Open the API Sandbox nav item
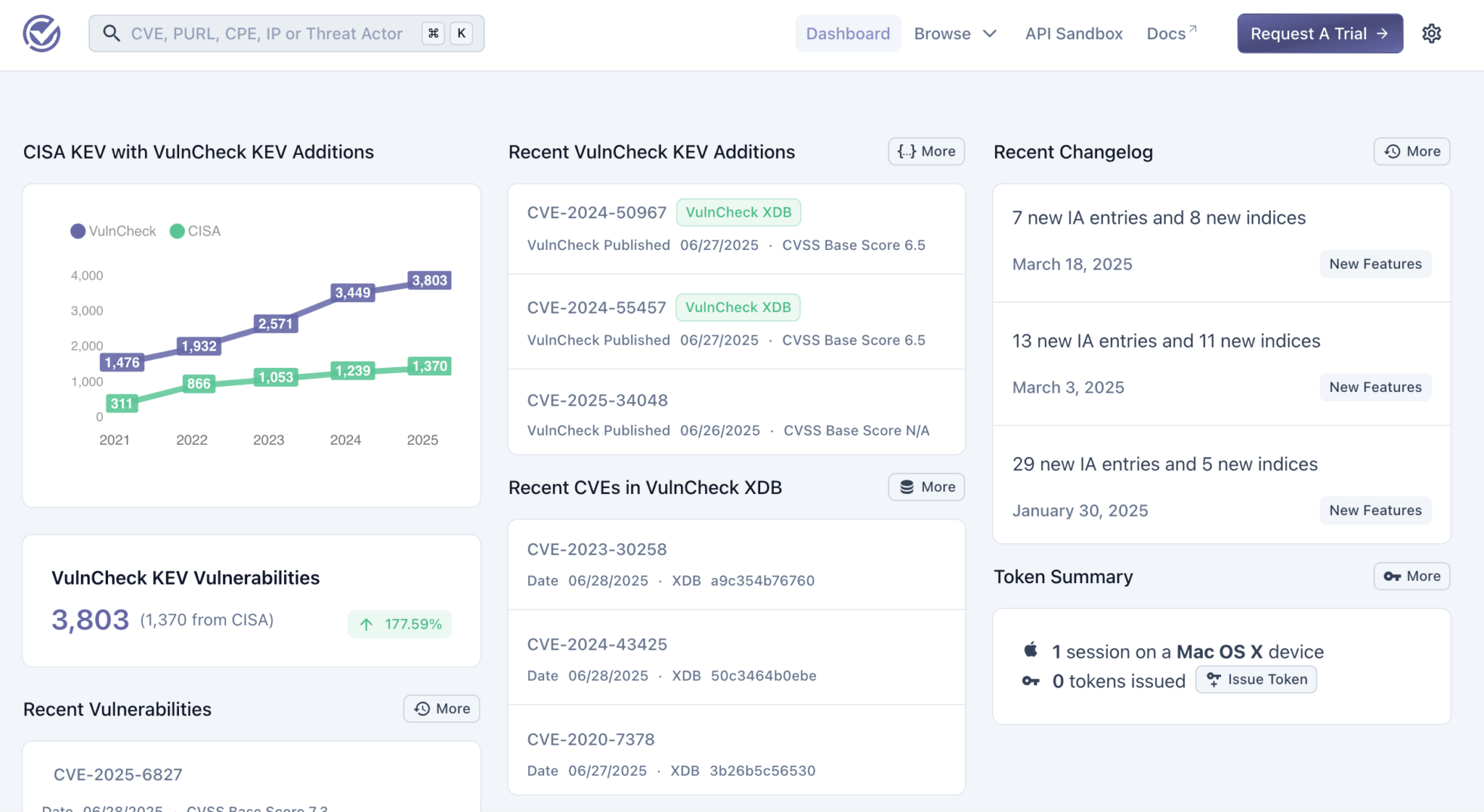Viewport: 1484px width, 812px height. (1073, 33)
